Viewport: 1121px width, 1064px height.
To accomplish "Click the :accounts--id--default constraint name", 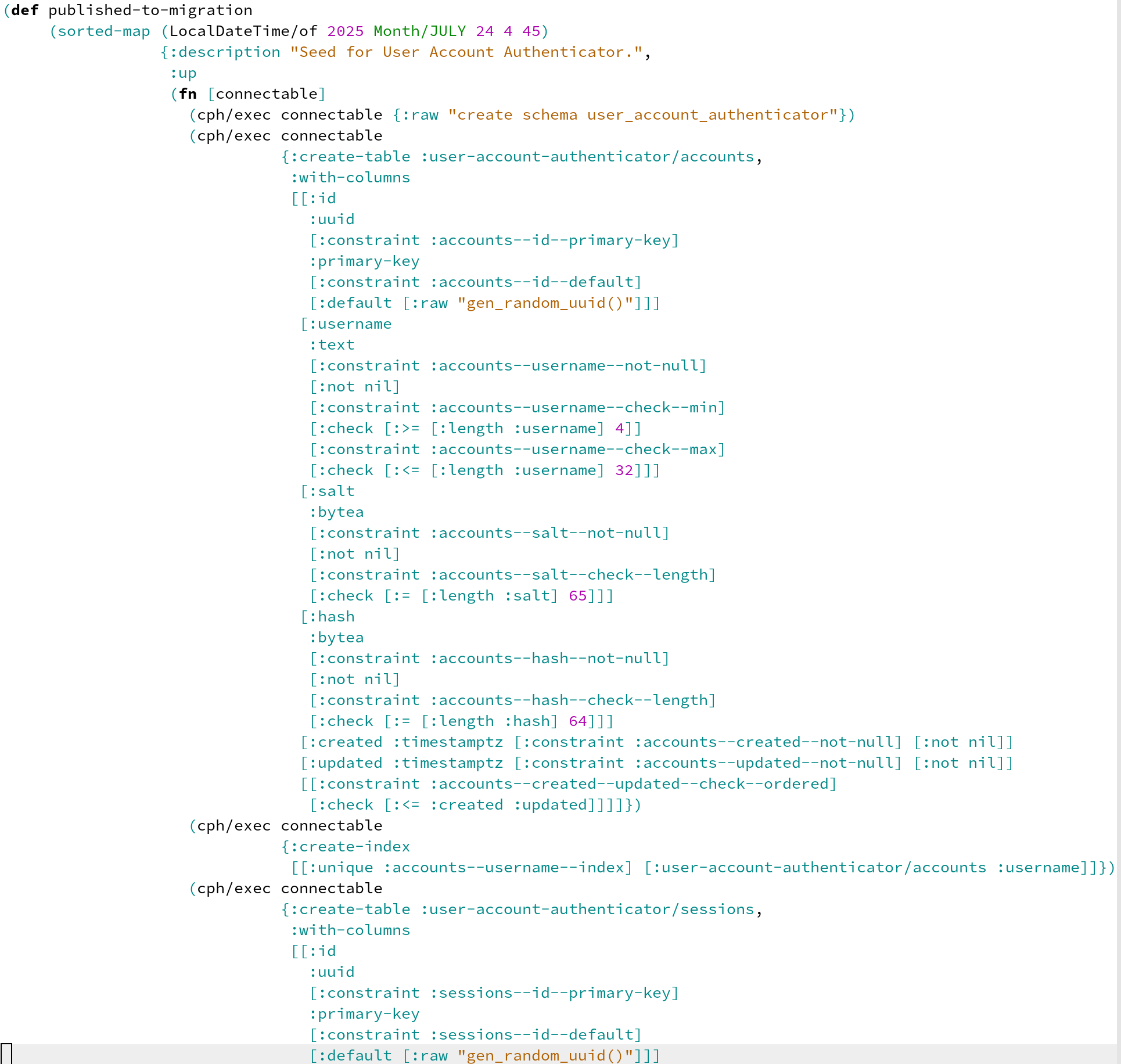I will point(531,282).
